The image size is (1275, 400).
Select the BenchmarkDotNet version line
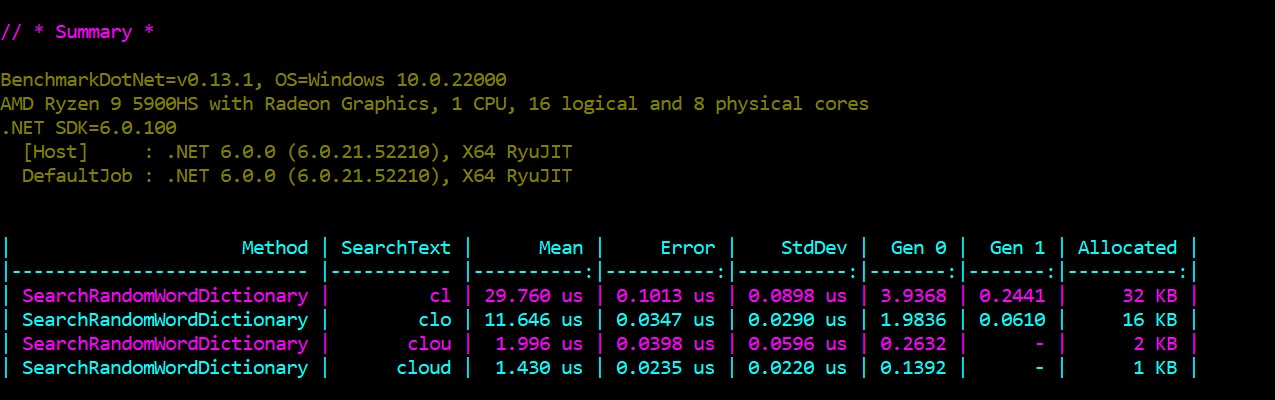[254, 80]
